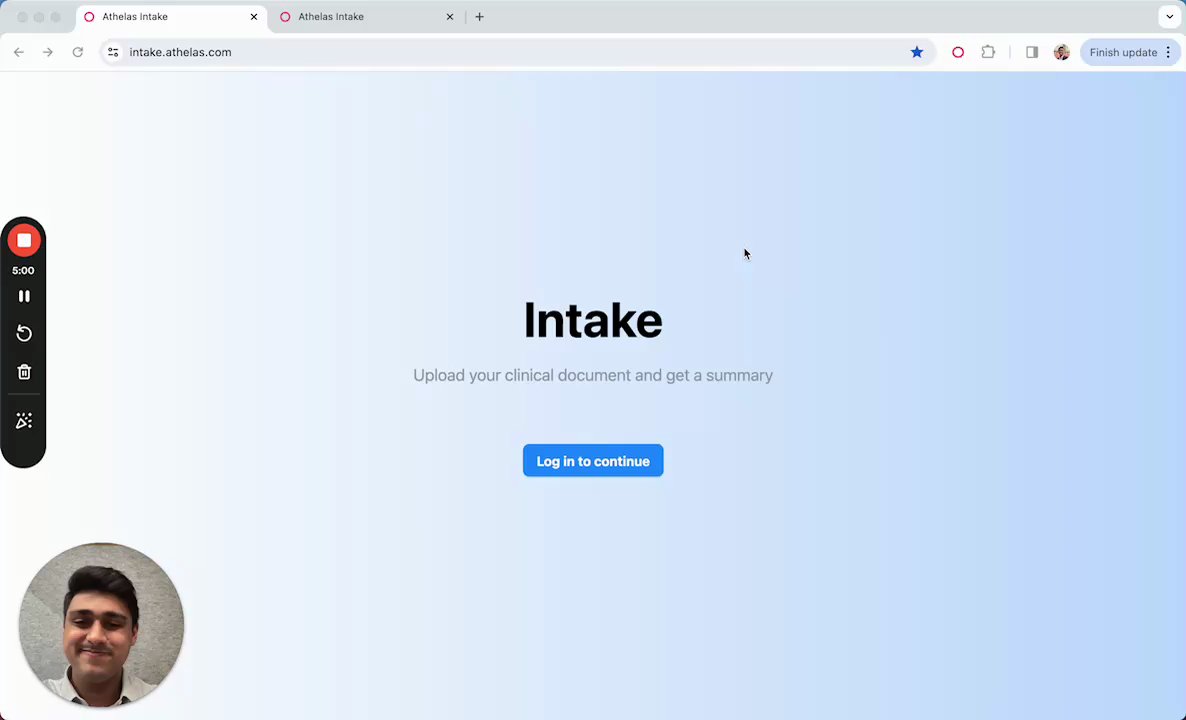Screen dimensions: 1186x720
Task: Reload the current page
Action: click(77, 52)
